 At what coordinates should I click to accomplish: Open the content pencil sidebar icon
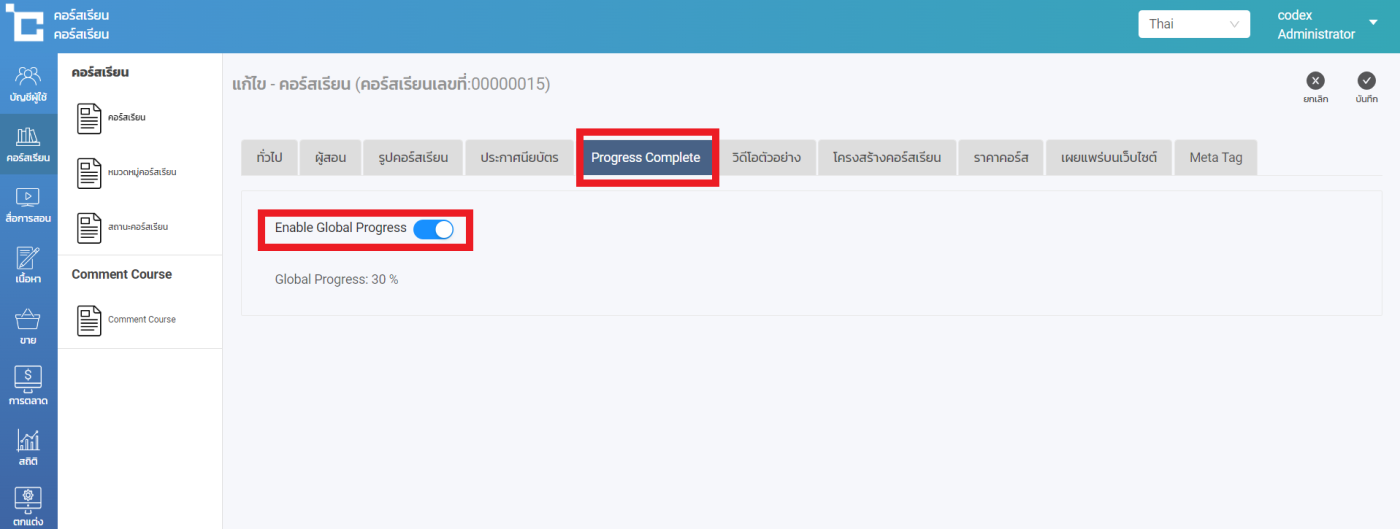click(x=28, y=259)
